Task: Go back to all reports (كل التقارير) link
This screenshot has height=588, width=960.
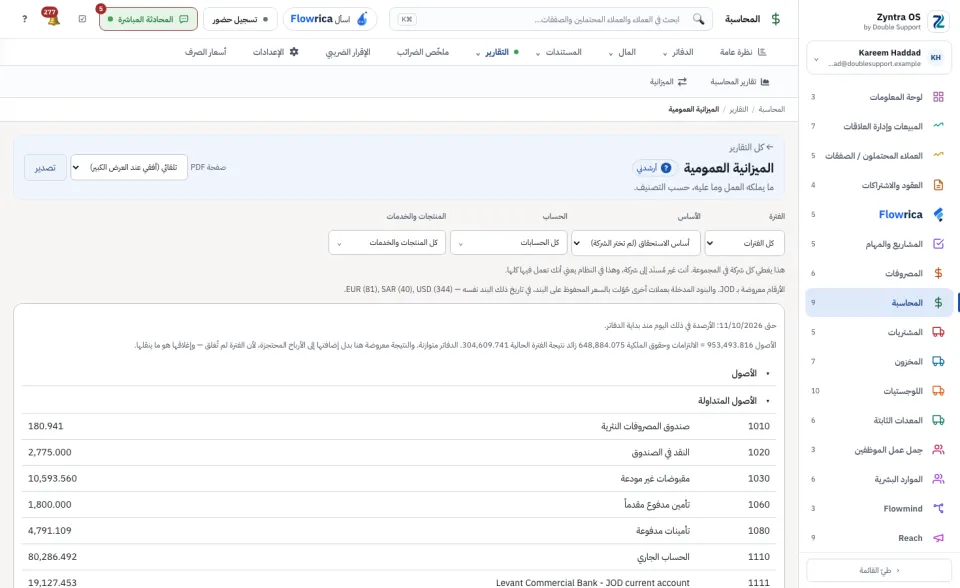Action: pos(751,148)
